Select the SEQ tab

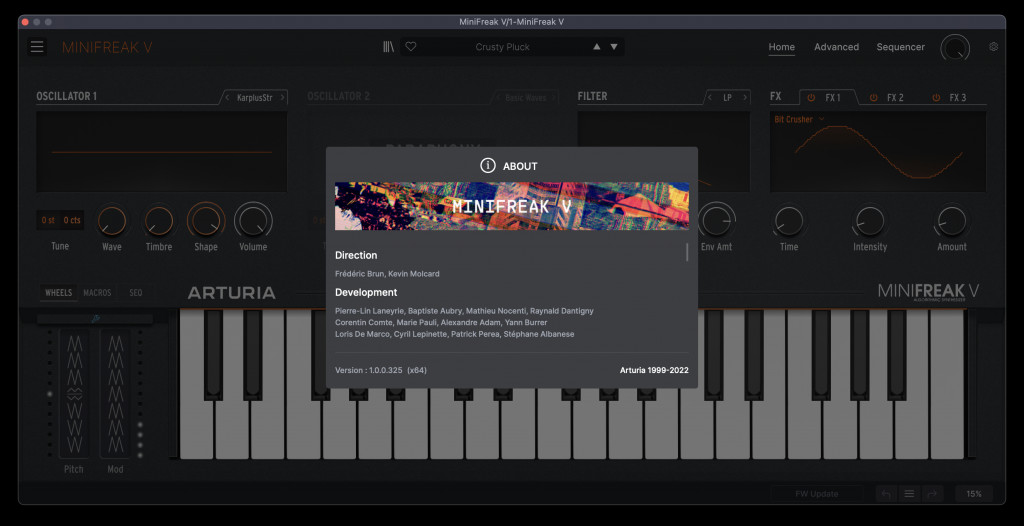click(136, 293)
